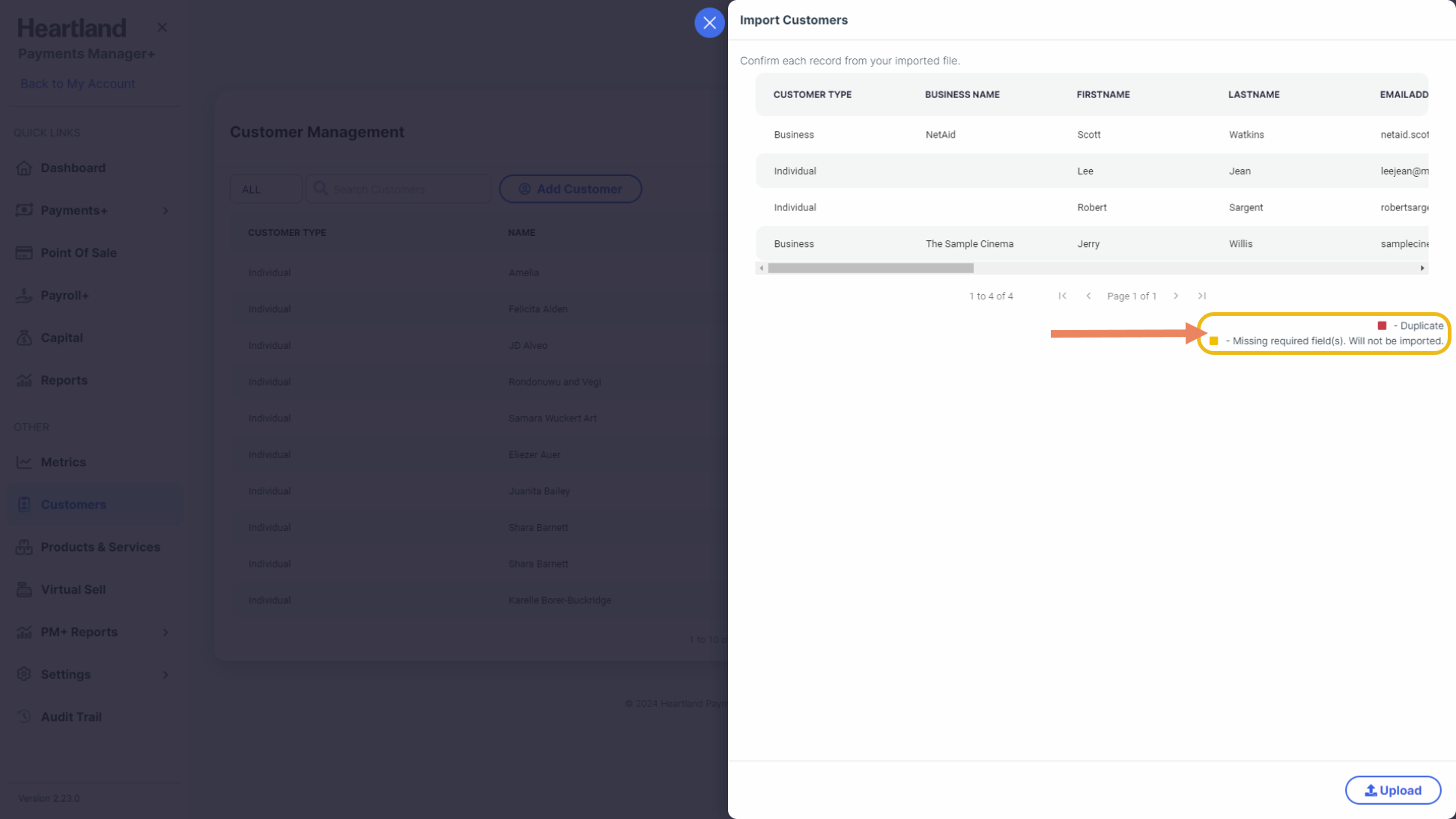Click the Products & Services icon
The width and height of the screenshot is (1456, 819).
(24, 547)
